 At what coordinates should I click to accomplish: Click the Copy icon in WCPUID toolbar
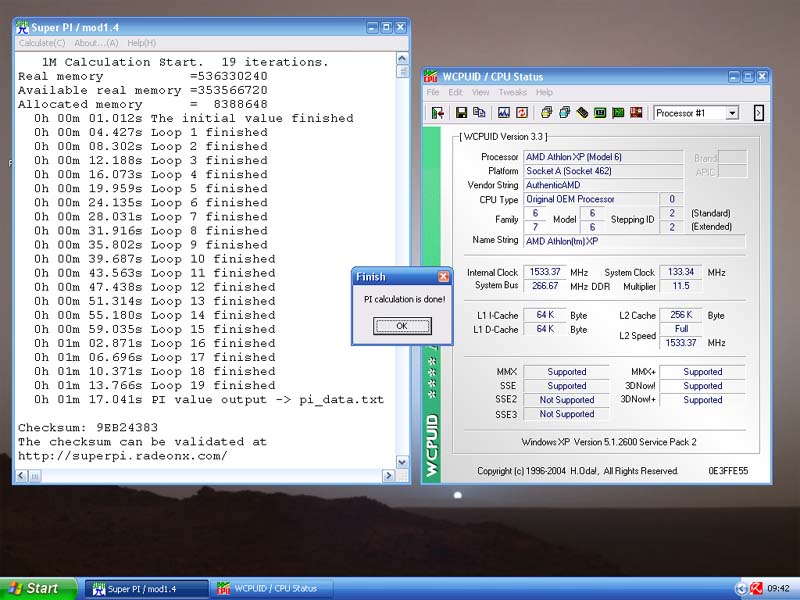(479, 113)
